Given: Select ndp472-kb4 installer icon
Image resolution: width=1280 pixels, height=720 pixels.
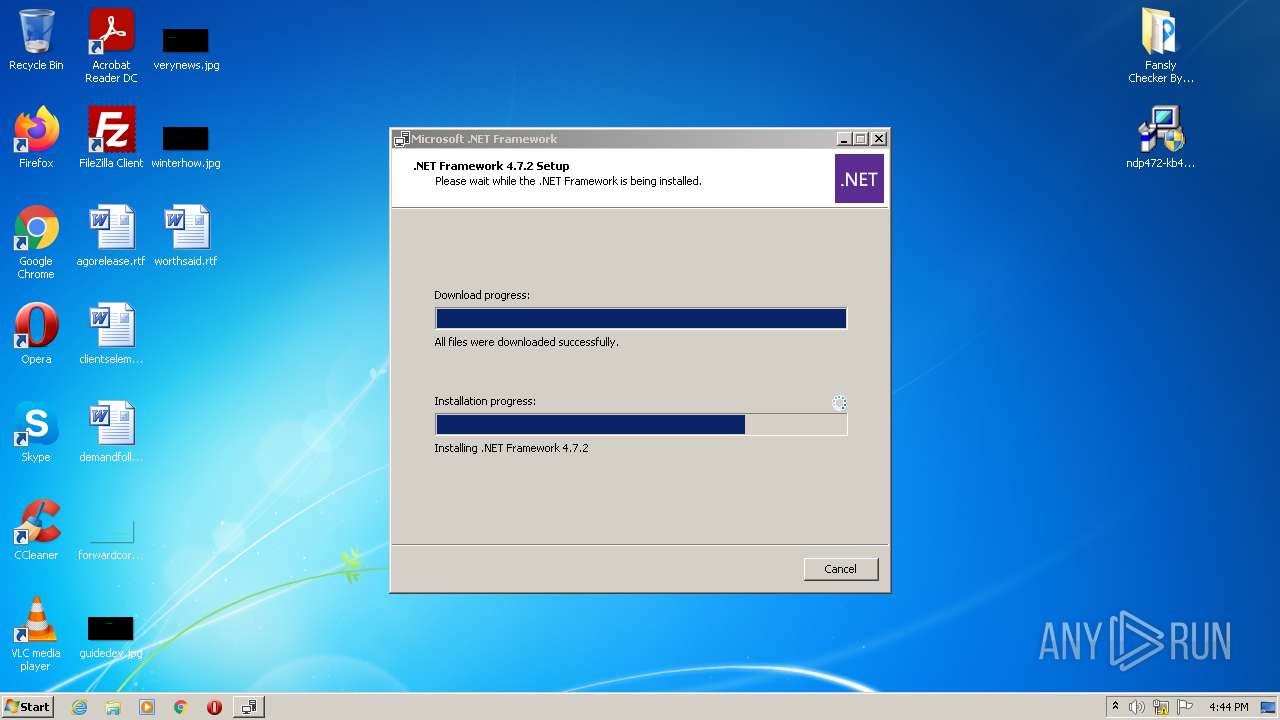Looking at the screenshot, I should (1161, 138).
